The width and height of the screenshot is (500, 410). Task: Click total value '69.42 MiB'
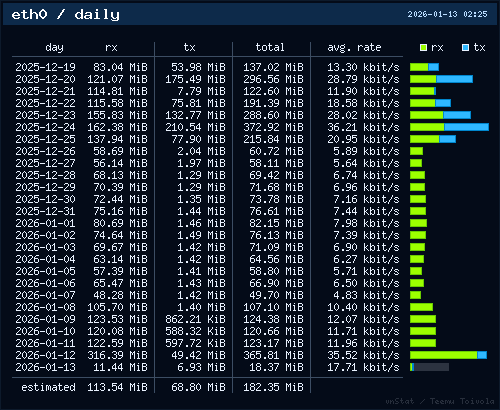point(276,175)
